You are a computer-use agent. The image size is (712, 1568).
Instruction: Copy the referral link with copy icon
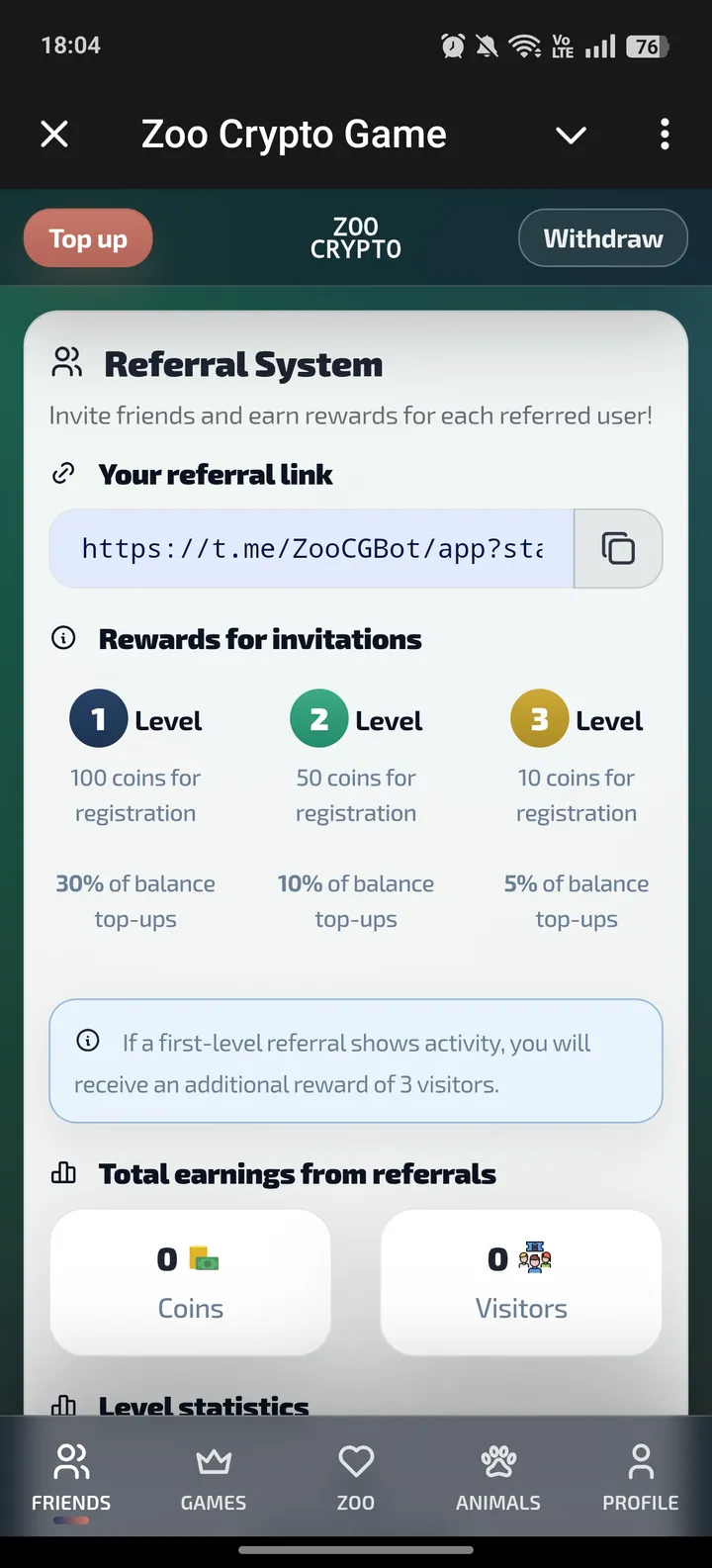(618, 549)
